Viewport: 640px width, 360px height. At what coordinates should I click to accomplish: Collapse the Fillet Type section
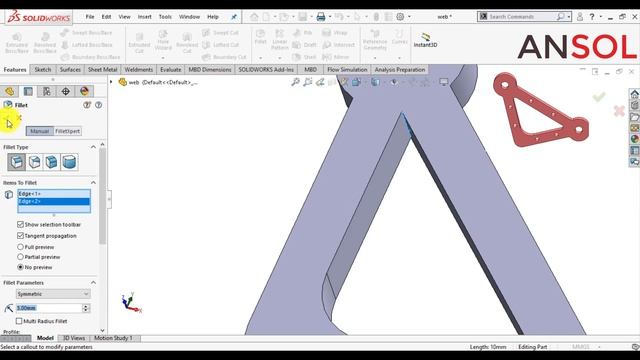point(93,147)
